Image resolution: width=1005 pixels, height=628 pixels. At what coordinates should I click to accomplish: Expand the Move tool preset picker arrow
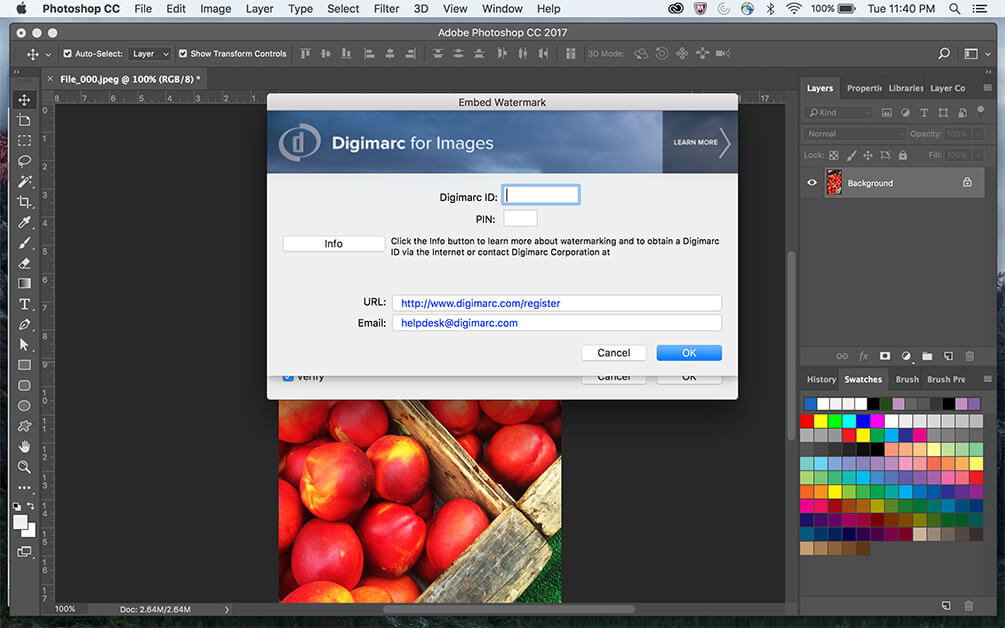click(x=48, y=54)
